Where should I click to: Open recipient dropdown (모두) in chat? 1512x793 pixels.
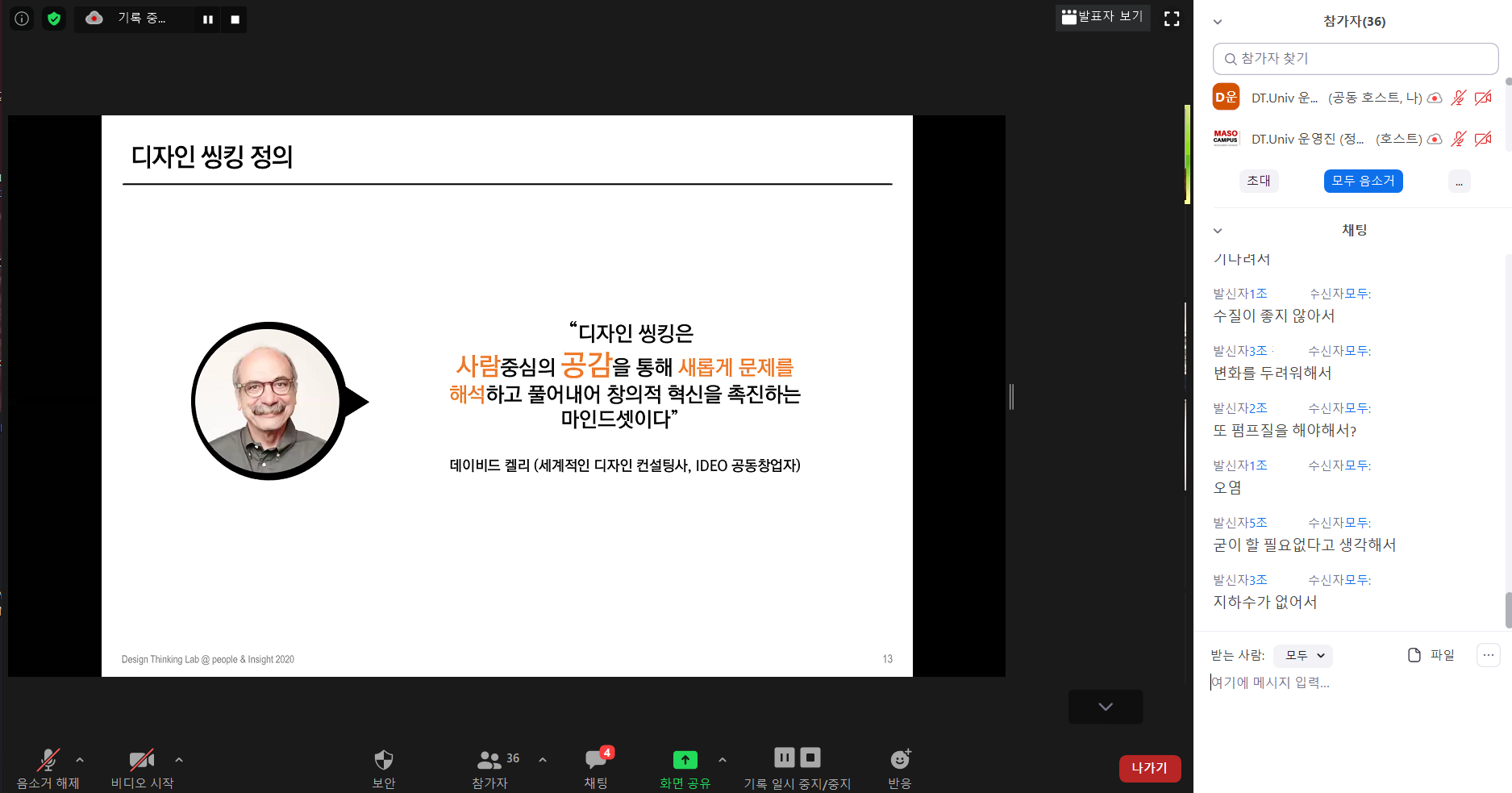click(1304, 656)
